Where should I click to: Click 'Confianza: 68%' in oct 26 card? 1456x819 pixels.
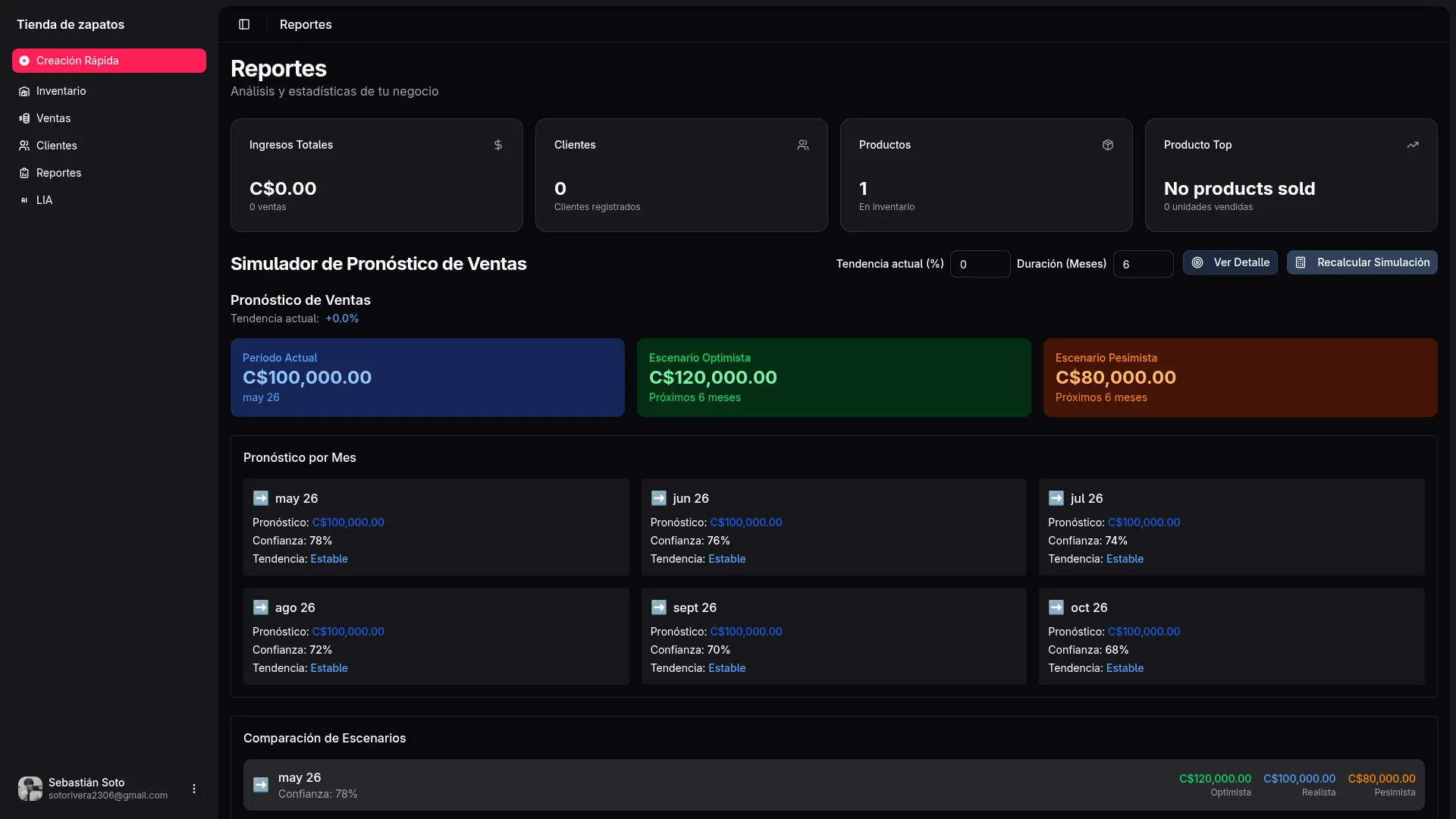(x=1088, y=650)
